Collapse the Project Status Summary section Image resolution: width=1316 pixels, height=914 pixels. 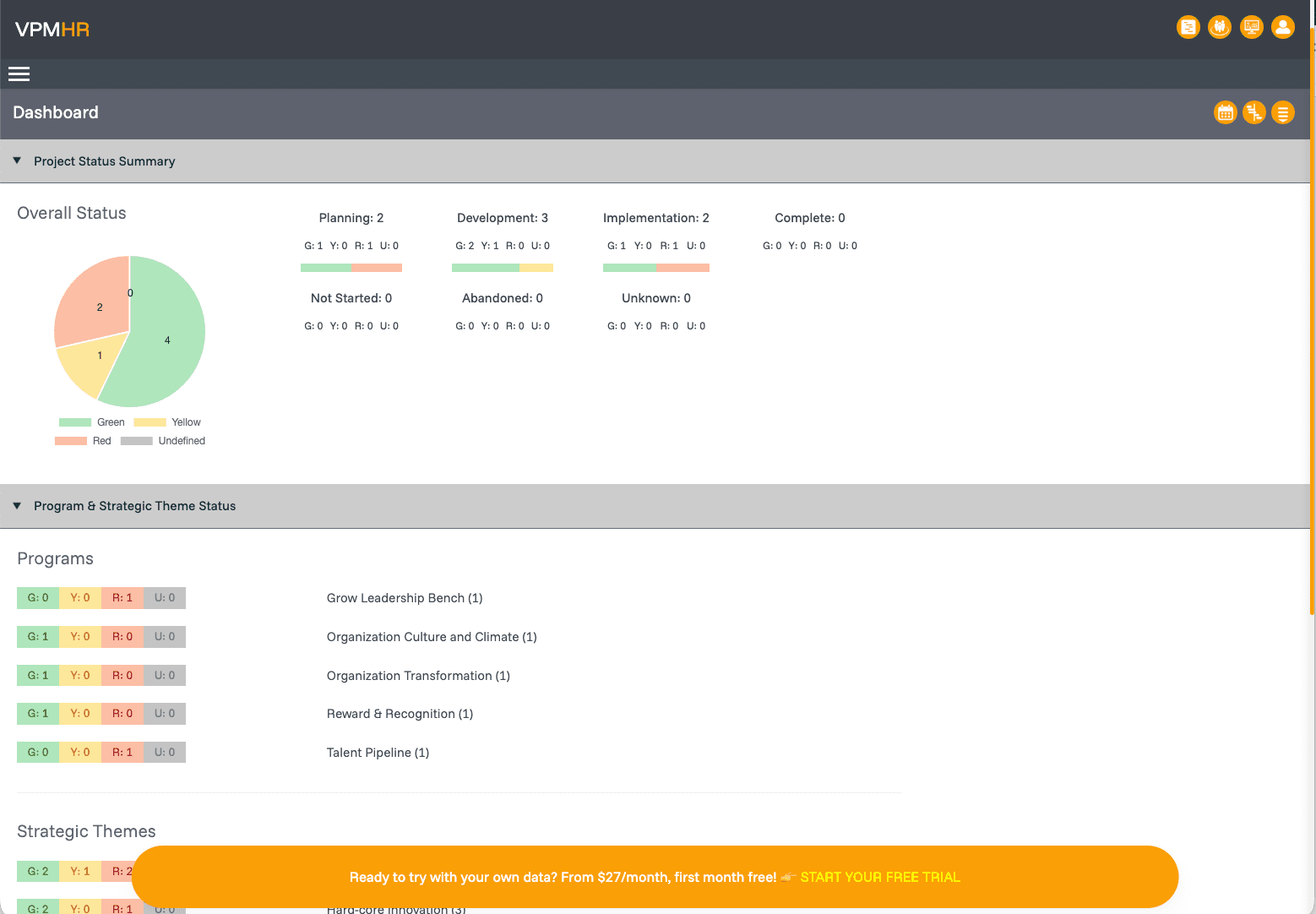[17, 160]
